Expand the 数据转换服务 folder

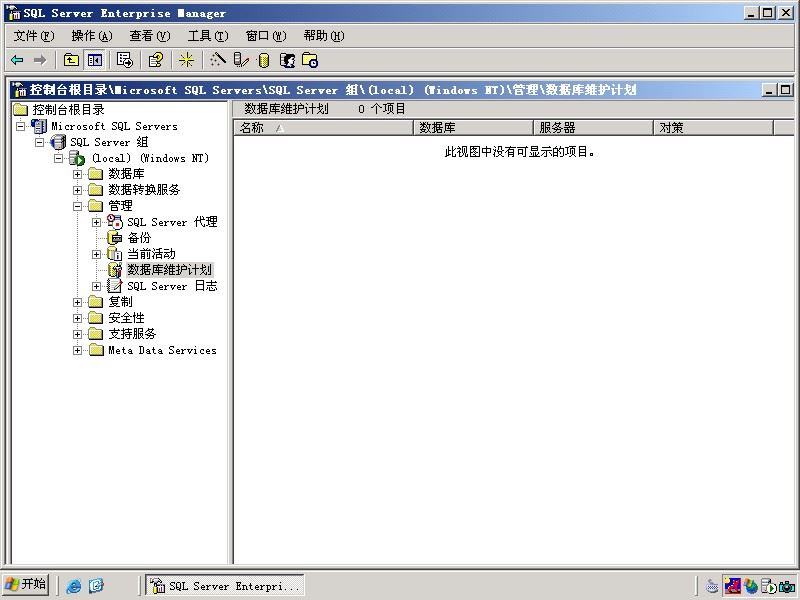77,190
